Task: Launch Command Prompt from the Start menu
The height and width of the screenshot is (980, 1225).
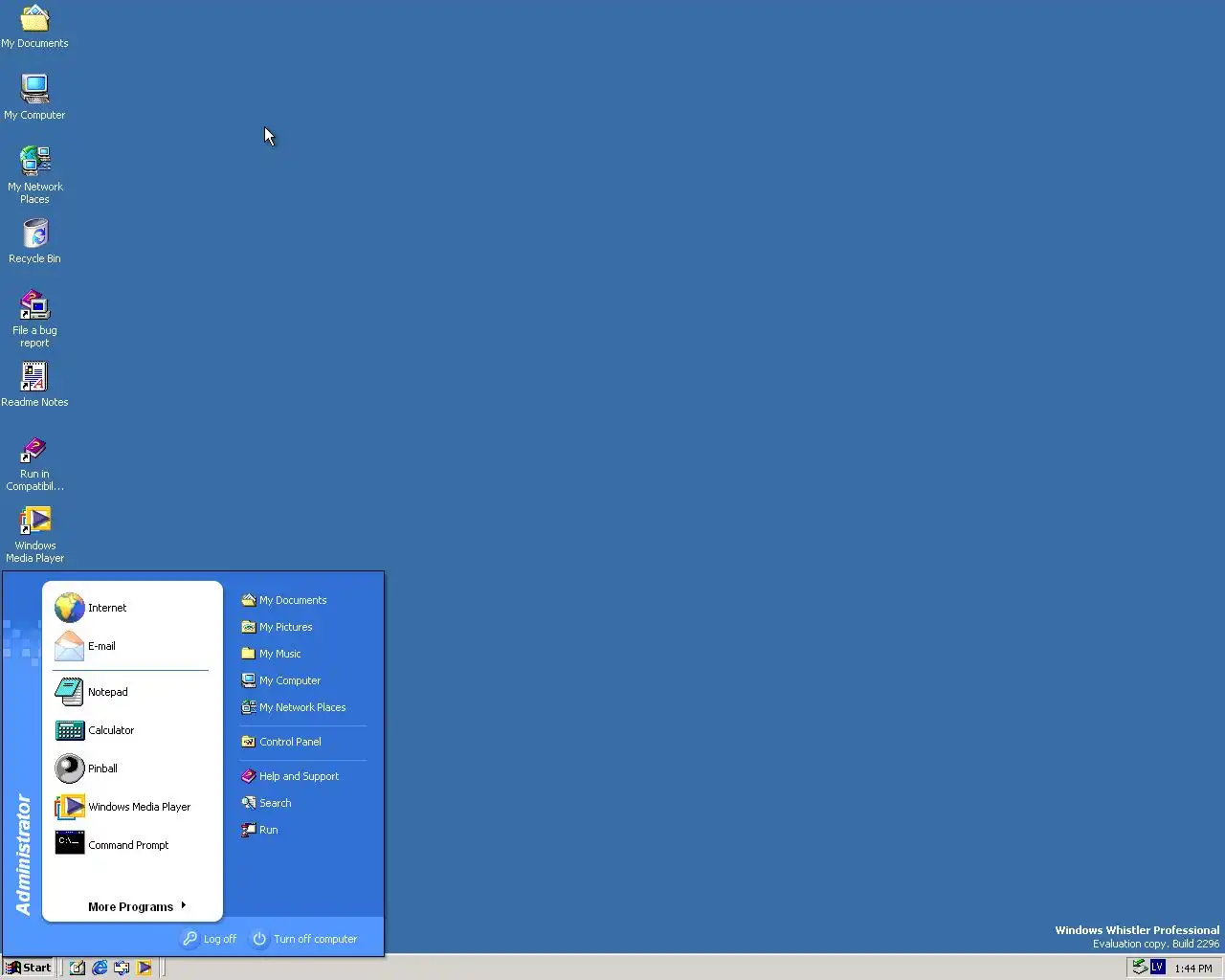Action: (130, 845)
